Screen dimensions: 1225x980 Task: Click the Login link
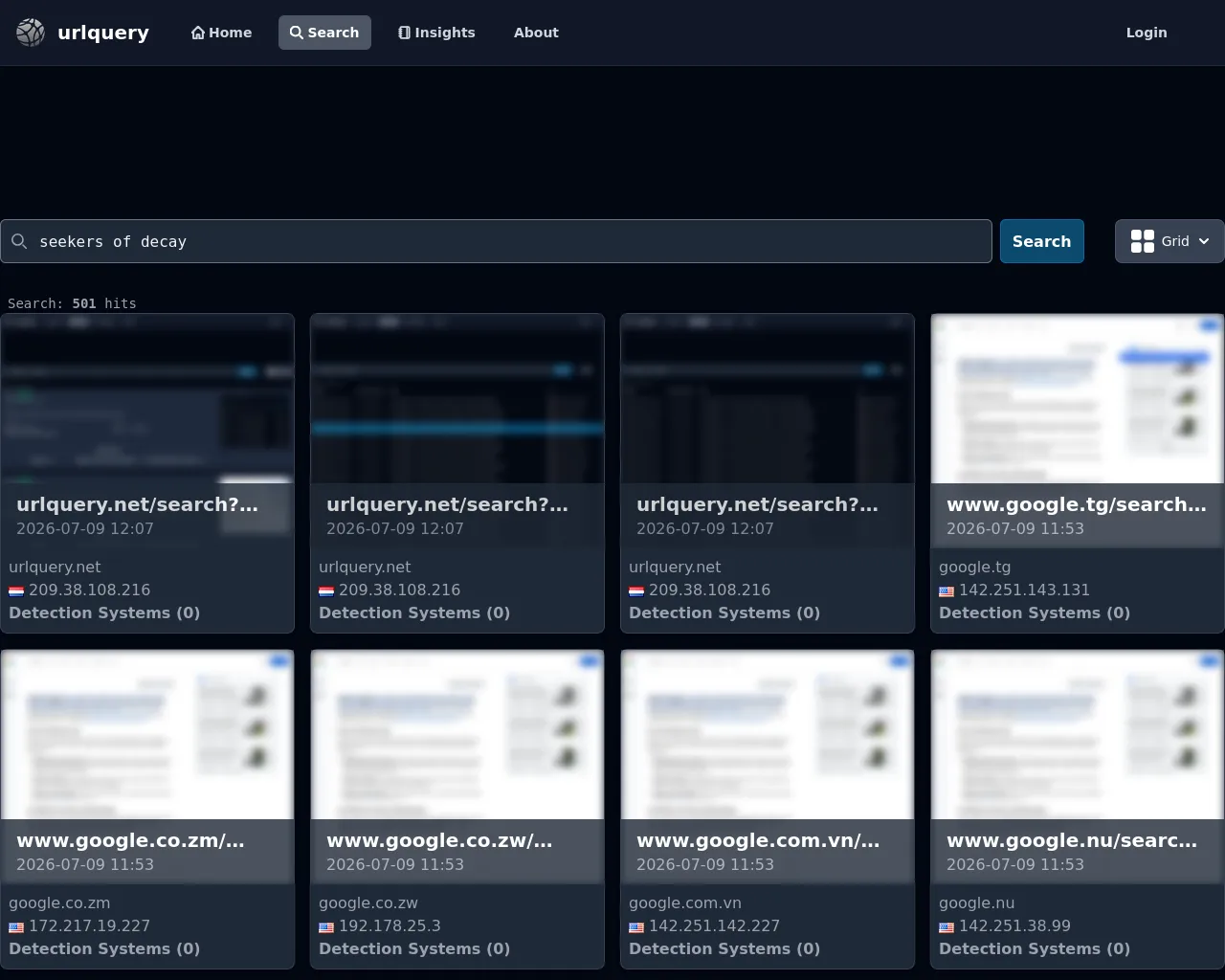(x=1147, y=33)
